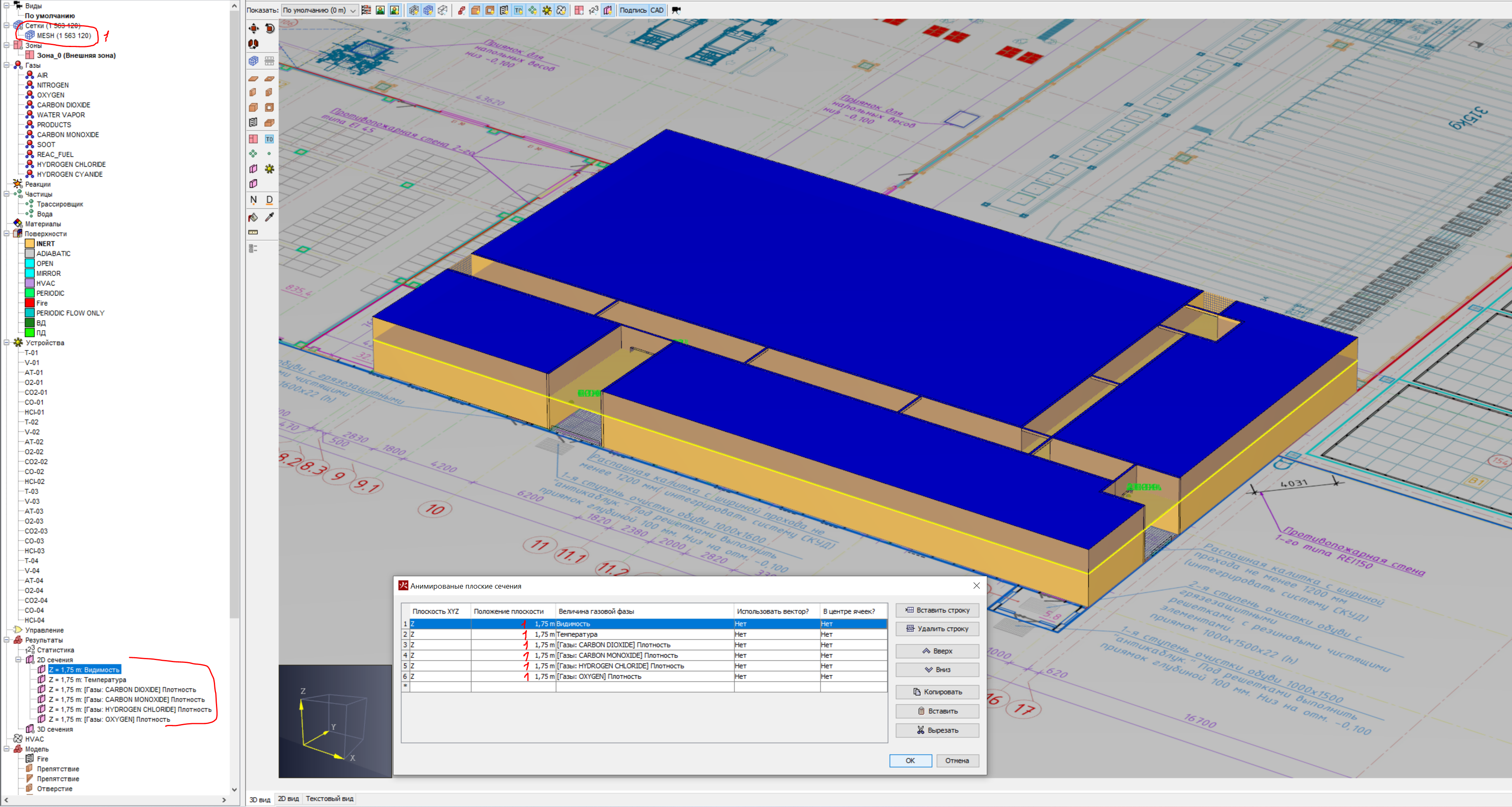Select the Move objects tool
This screenshot has width=1512, height=807.
(x=254, y=28)
